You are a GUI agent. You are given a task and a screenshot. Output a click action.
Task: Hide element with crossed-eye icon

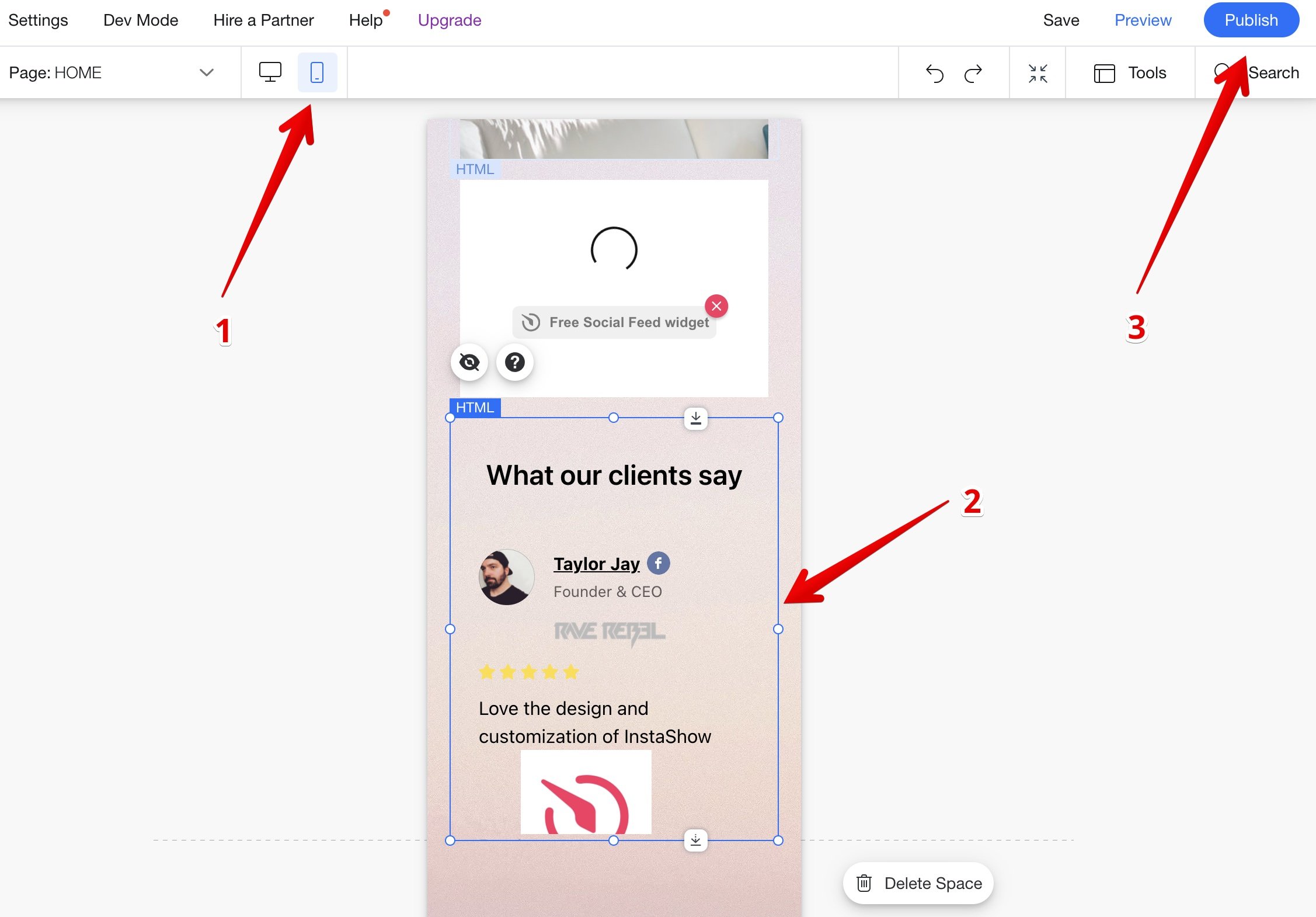point(469,362)
